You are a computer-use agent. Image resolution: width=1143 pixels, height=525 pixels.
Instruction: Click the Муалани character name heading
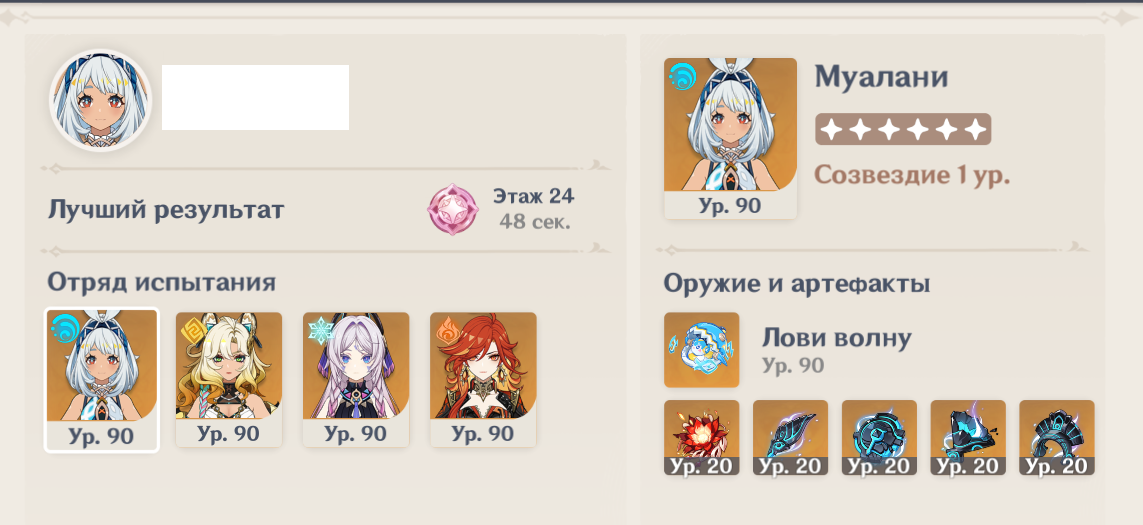coord(881,77)
